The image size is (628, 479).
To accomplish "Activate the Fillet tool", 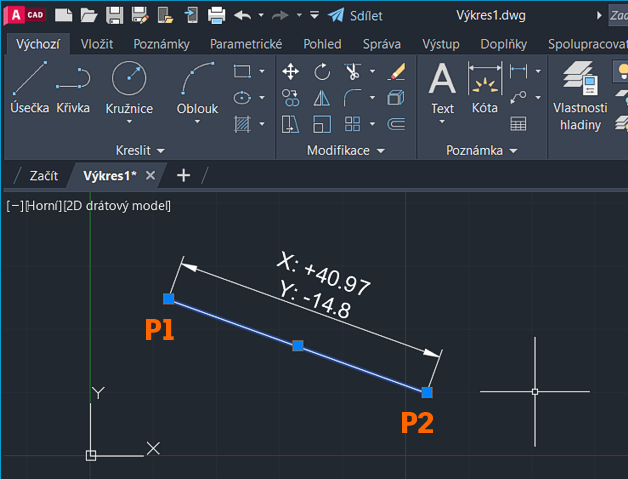I will (x=352, y=98).
